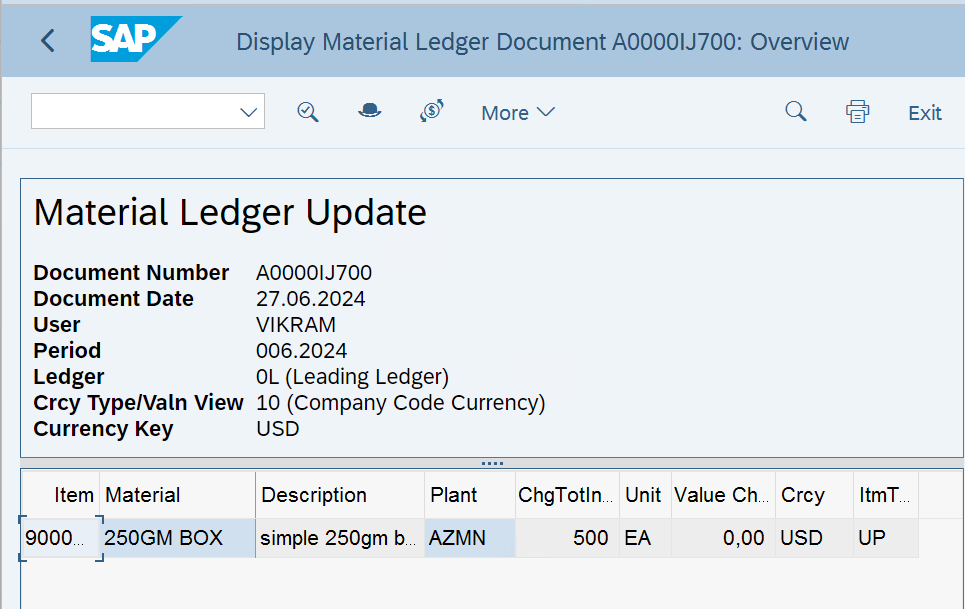Open accounting documents via hat icon
The height and width of the screenshot is (609, 965).
[x=369, y=112]
